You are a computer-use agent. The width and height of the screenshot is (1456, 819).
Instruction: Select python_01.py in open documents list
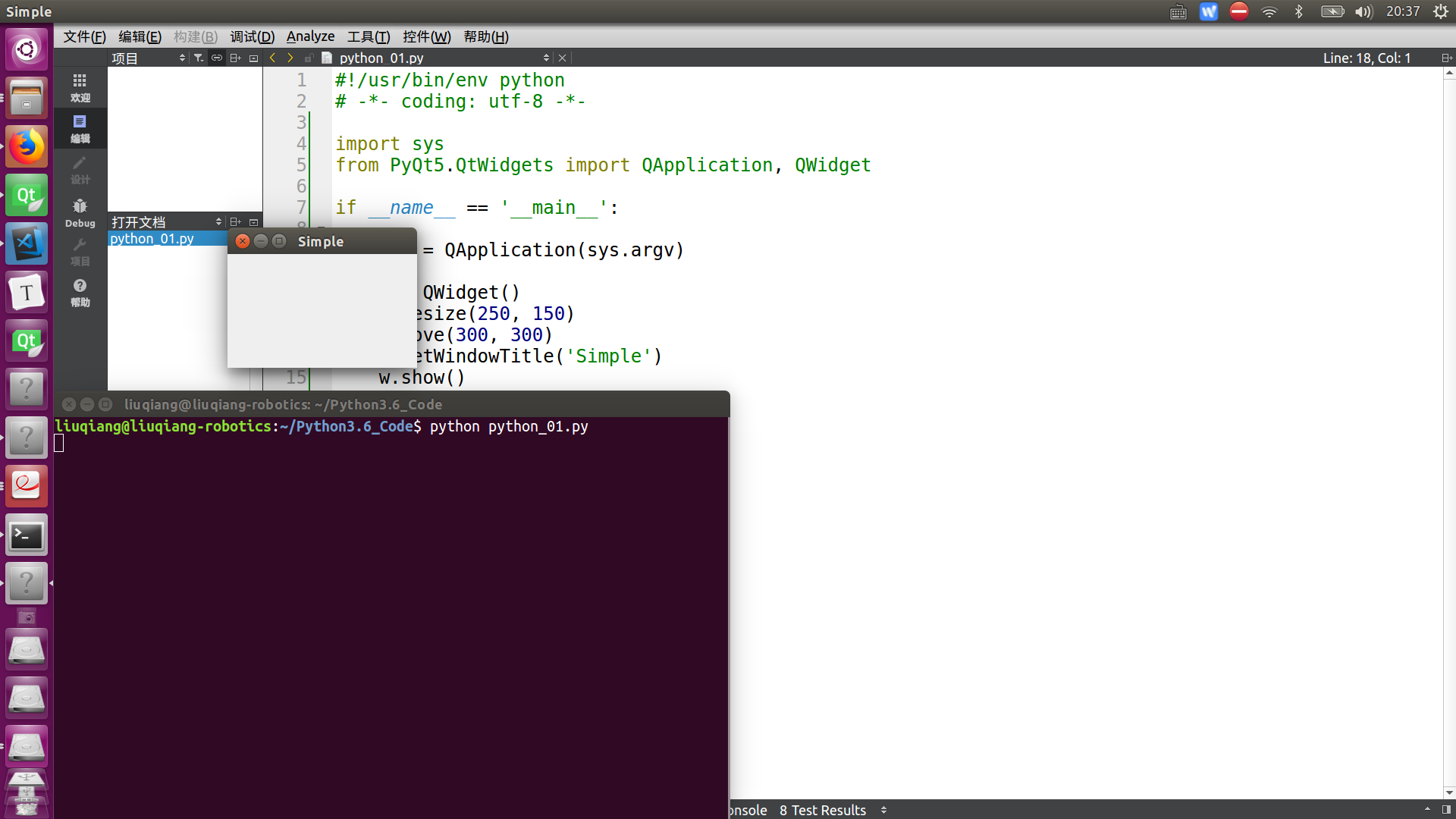pos(152,238)
